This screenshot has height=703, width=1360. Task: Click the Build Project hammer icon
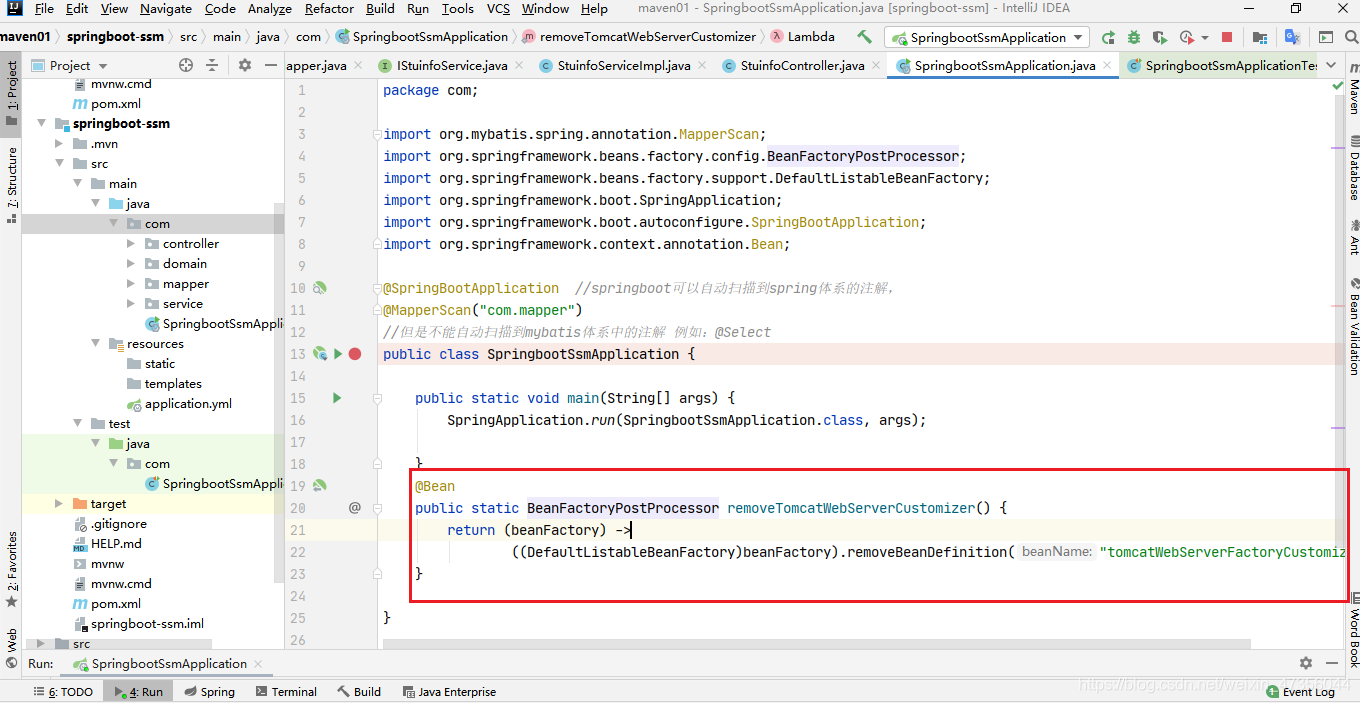click(x=865, y=37)
